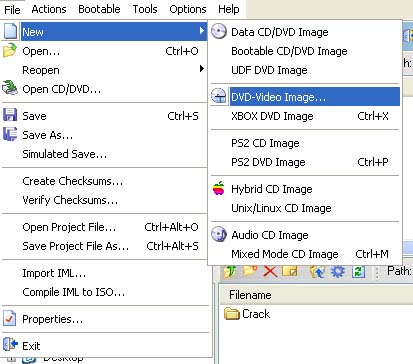Choose UDF DVD Image
Viewport: 413px width, 364px height.
pos(305,70)
